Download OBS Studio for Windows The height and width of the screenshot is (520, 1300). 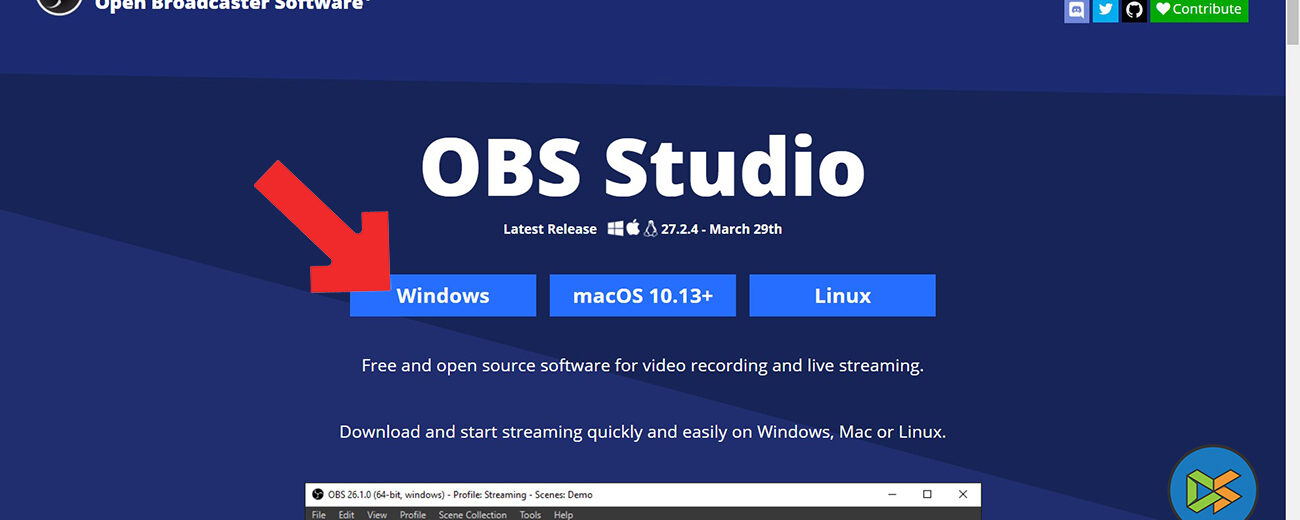[443, 296]
